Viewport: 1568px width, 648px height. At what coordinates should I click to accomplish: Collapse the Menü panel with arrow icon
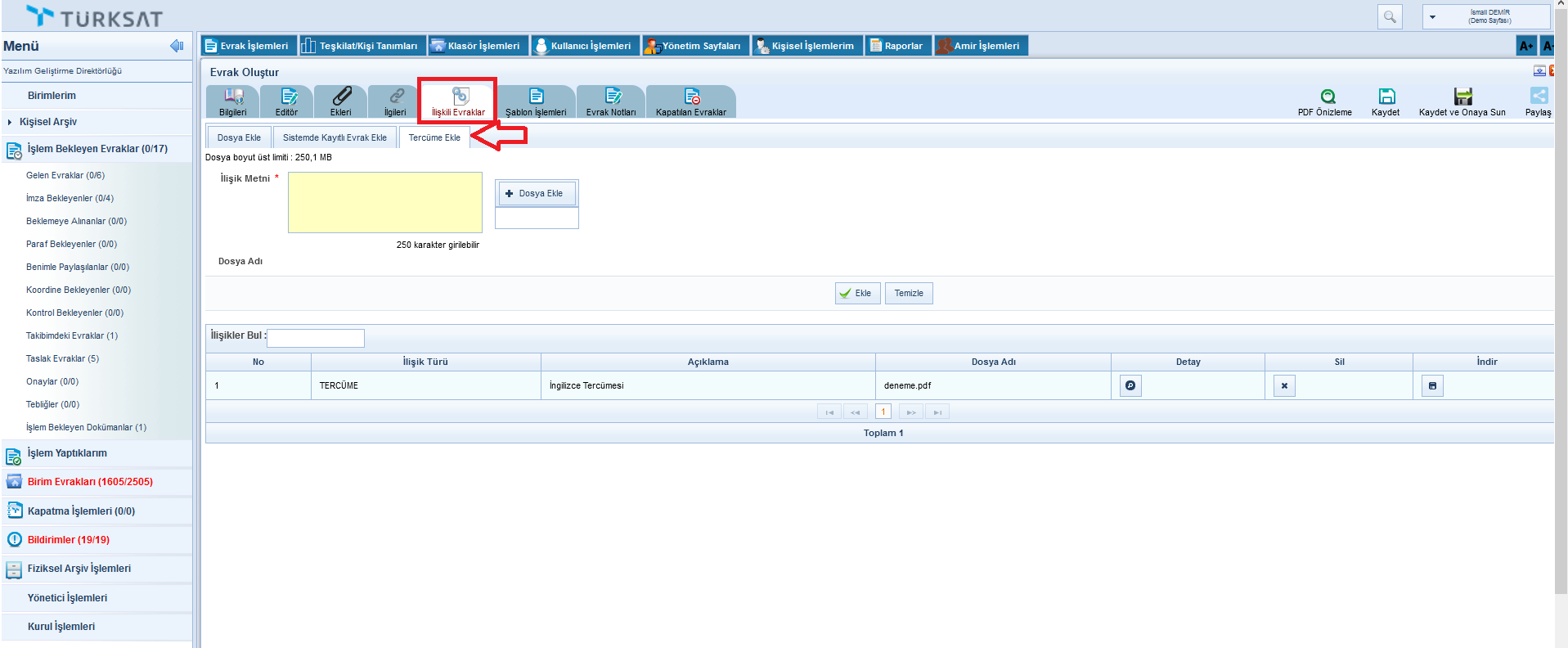177,46
